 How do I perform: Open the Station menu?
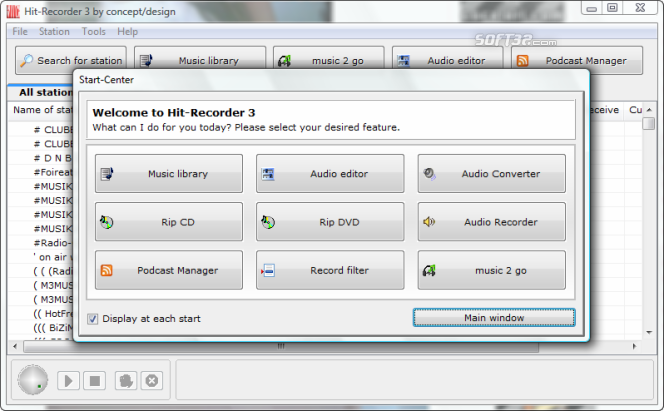coord(54,32)
